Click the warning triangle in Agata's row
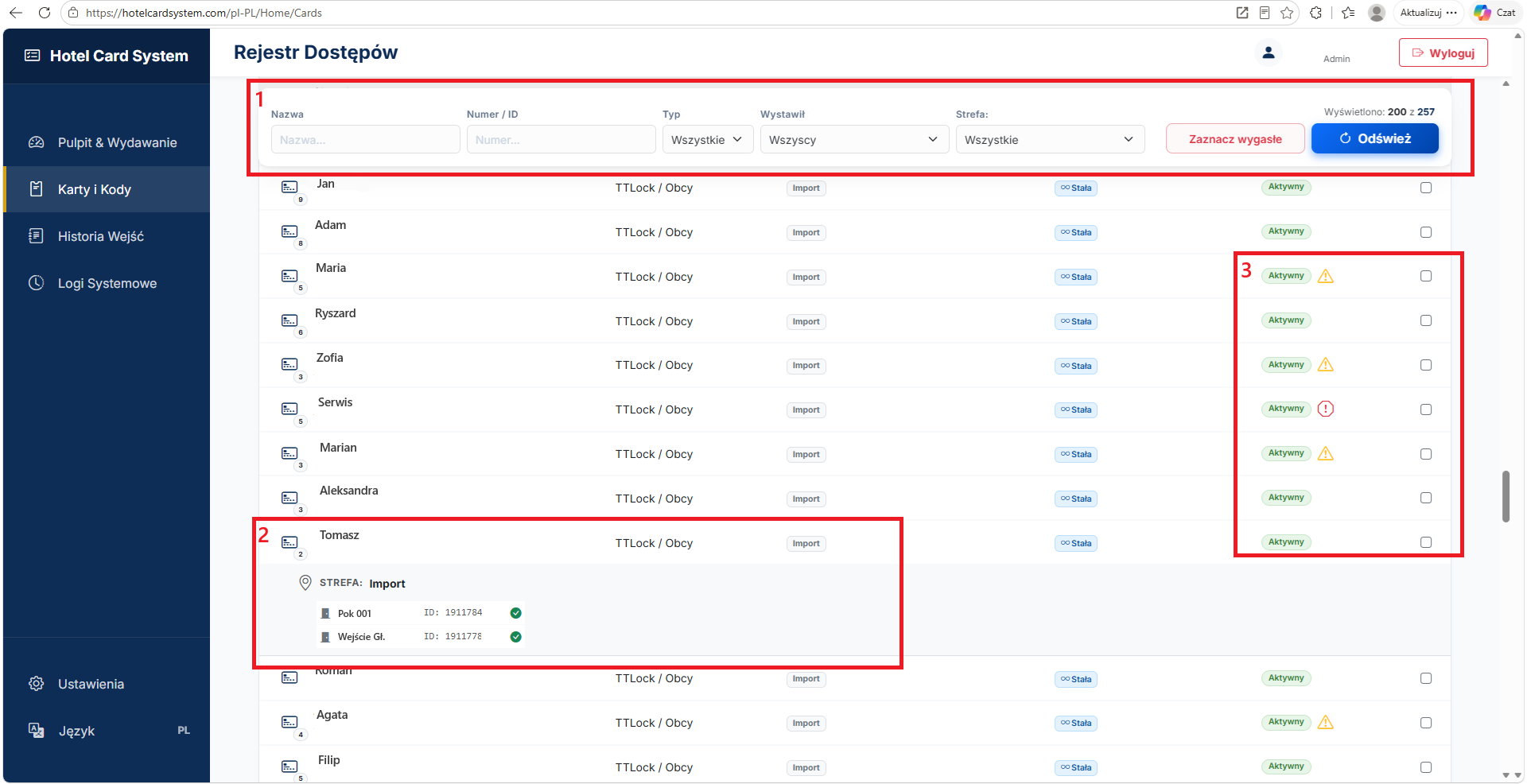This screenshot has width=1527, height=784. [x=1326, y=722]
